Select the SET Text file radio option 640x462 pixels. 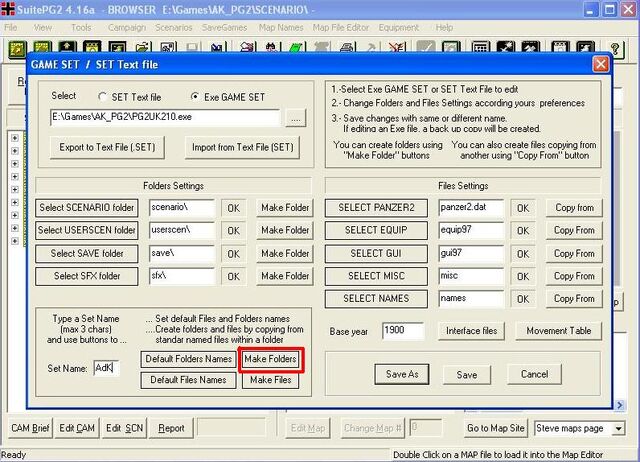(130, 97)
